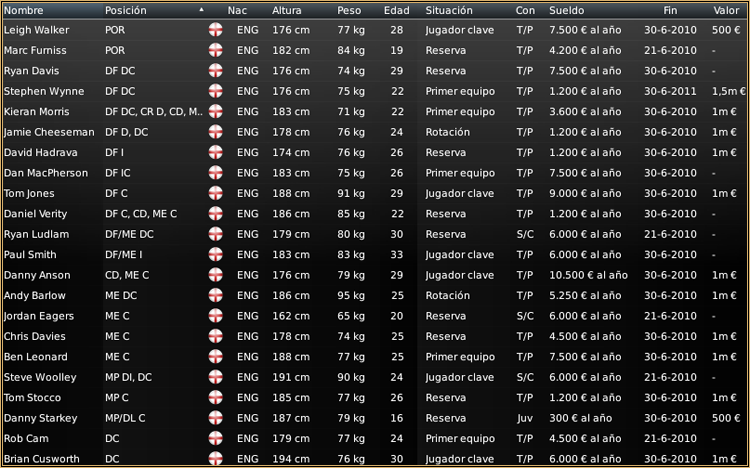This screenshot has height=468, width=750.
Task: Click England flag icon in David Hadrava row
Action: click(x=216, y=152)
